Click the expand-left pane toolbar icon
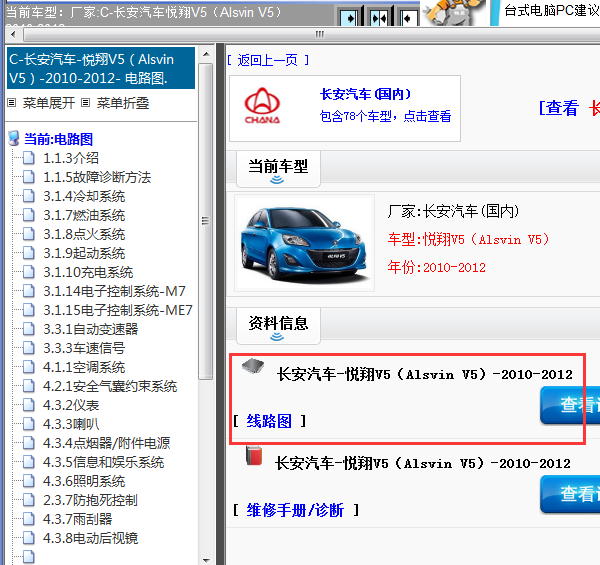Image resolution: width=600 pixels, height=565 pixels. 408,17
